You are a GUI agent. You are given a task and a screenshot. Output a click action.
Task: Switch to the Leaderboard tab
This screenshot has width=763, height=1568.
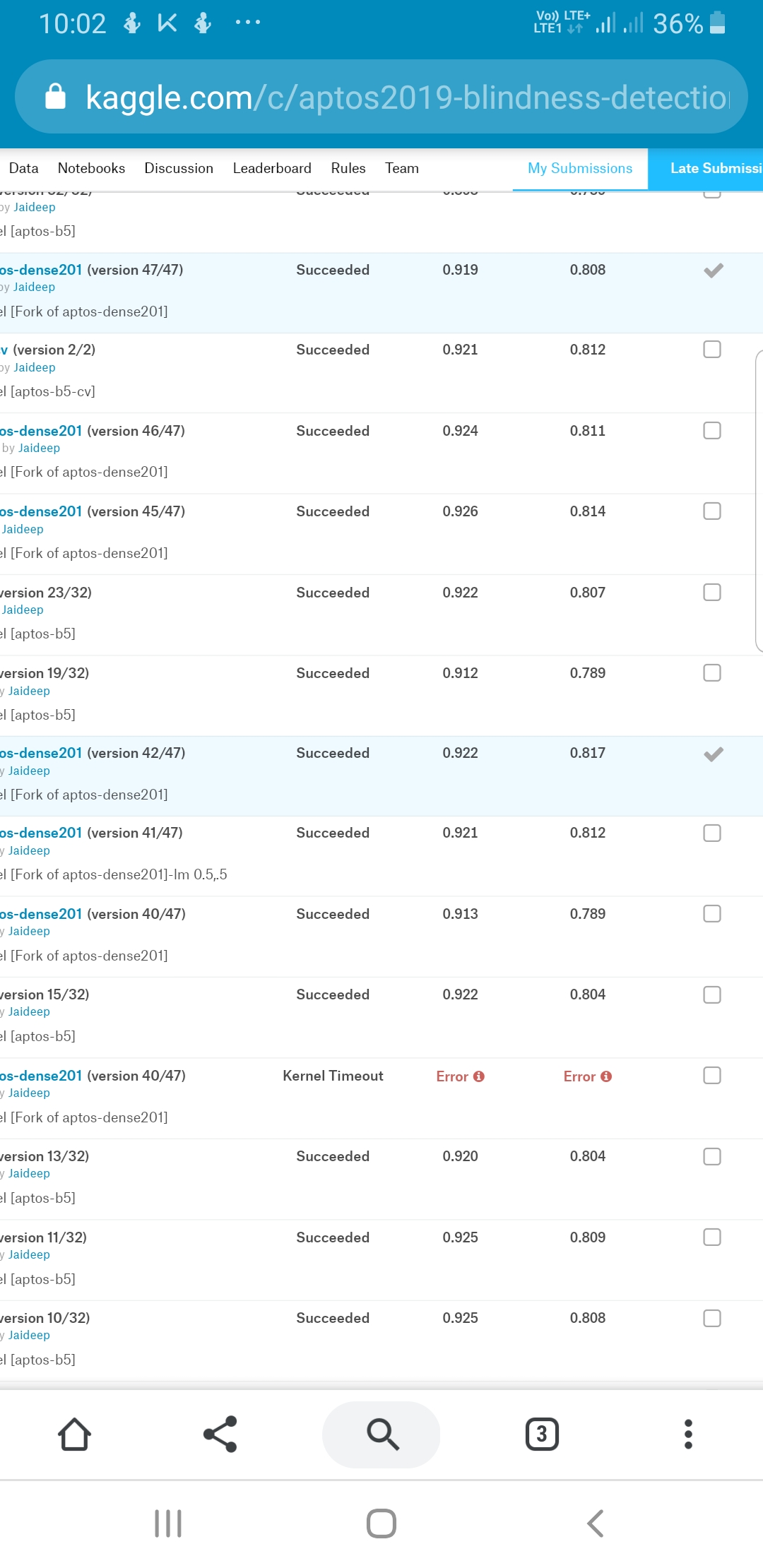click(272, 168)
